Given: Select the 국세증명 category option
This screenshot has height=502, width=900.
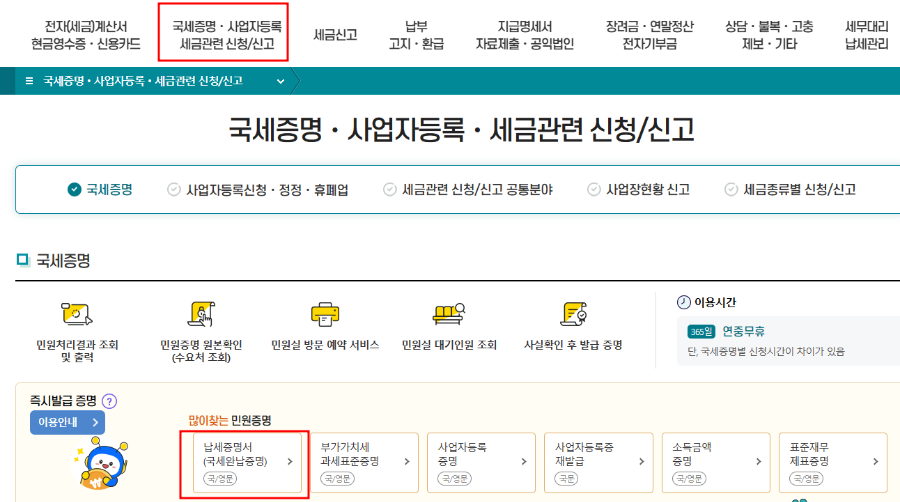Looking at the screenshot, I should [100, 189].
